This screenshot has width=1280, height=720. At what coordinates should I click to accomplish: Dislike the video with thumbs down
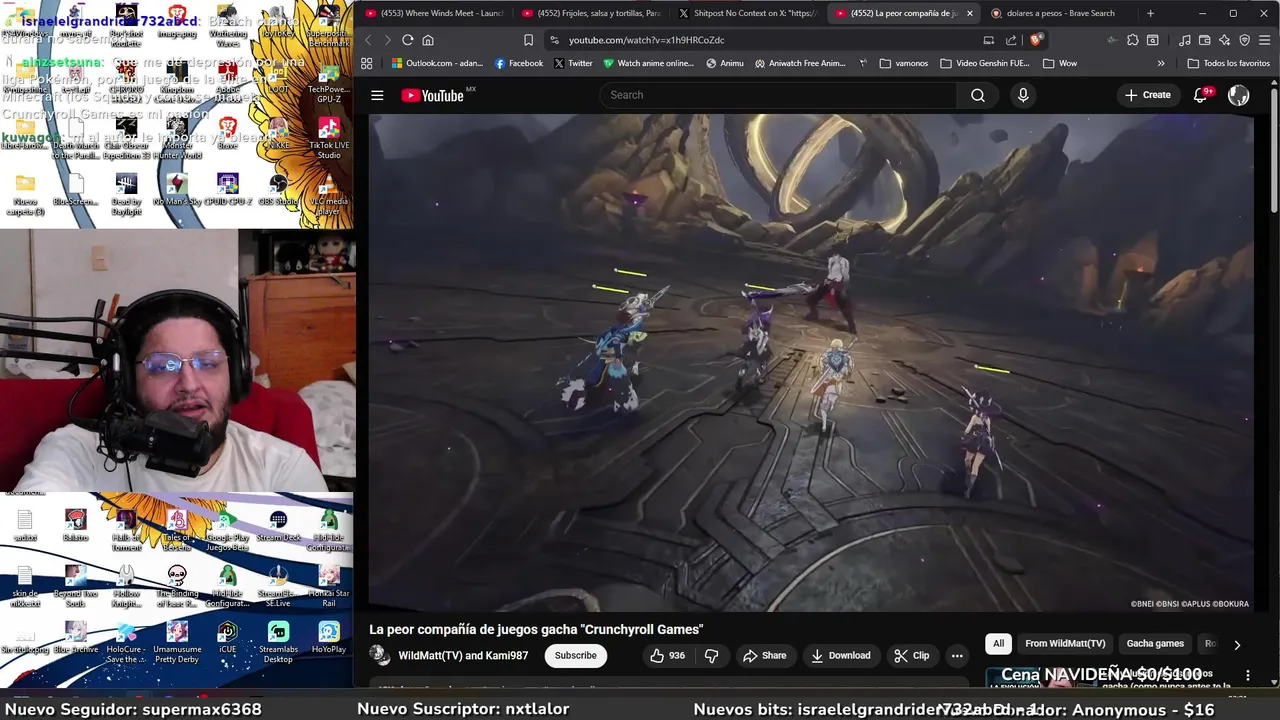[712, 656]
